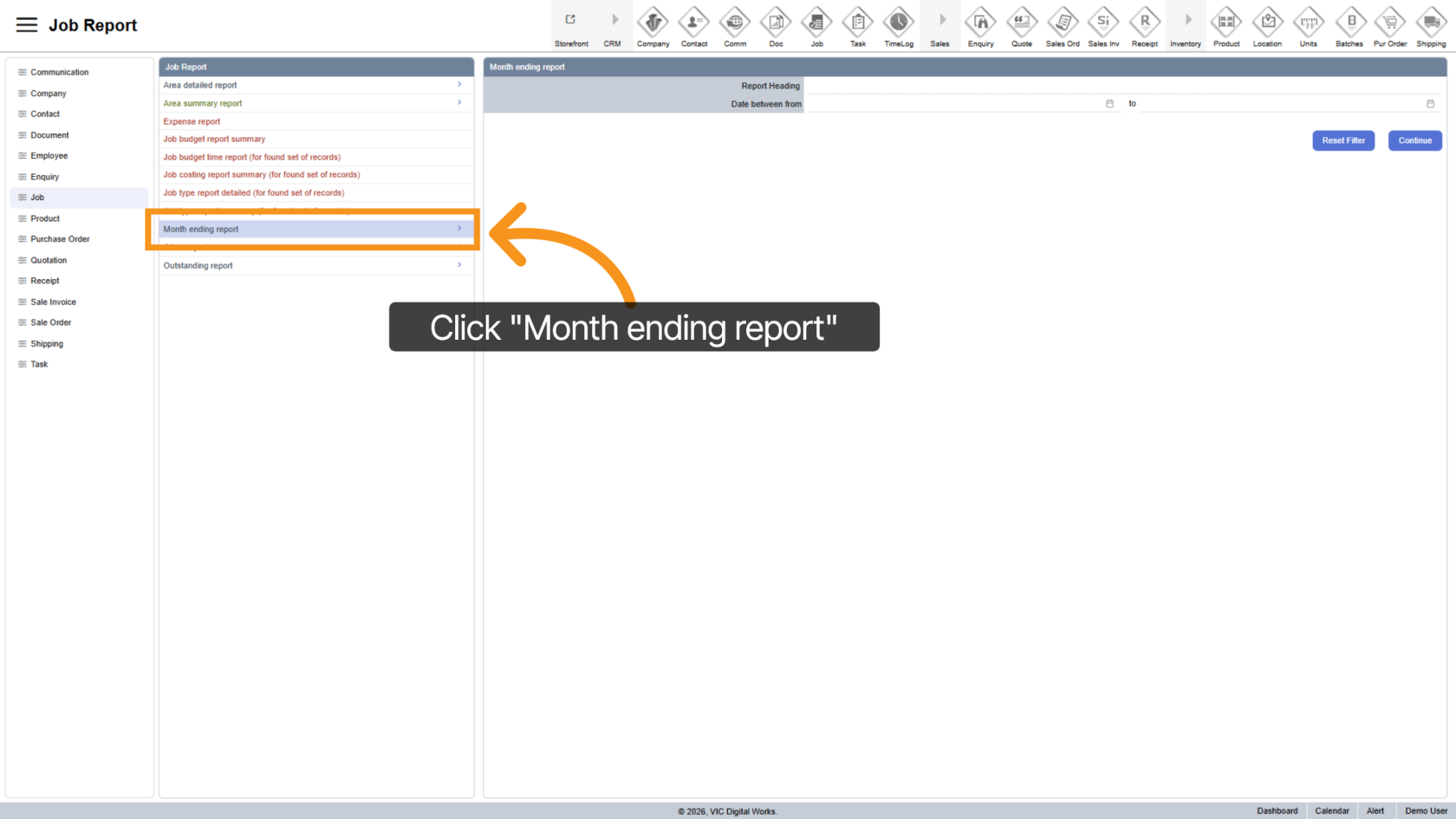Viewport: 1456px width, 819px height.
Task: Select Employee in left sidebar
Action: click(x=49, y=156)
